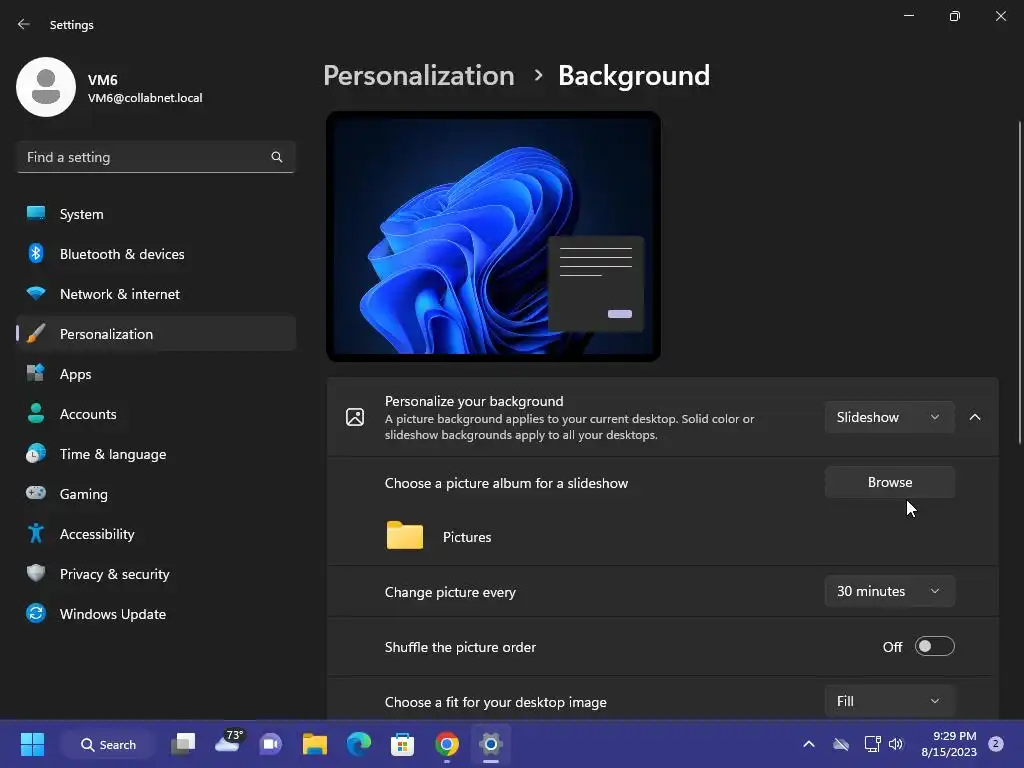The image size is (1024, 768).
Task: Select the Pictures album label
Action: [467, 537]
